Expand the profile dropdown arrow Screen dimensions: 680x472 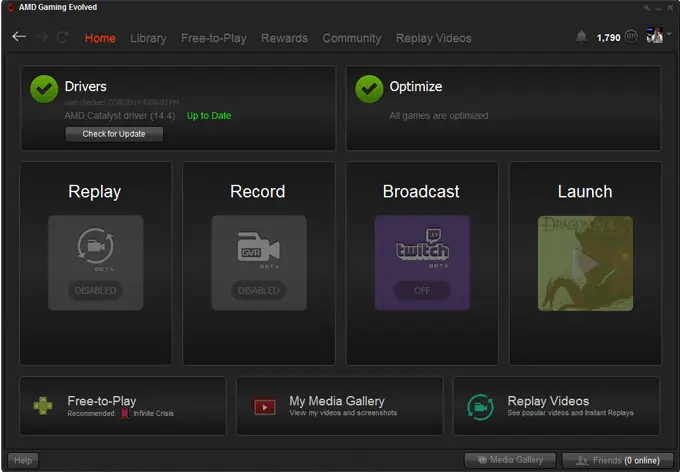(669, 33)
